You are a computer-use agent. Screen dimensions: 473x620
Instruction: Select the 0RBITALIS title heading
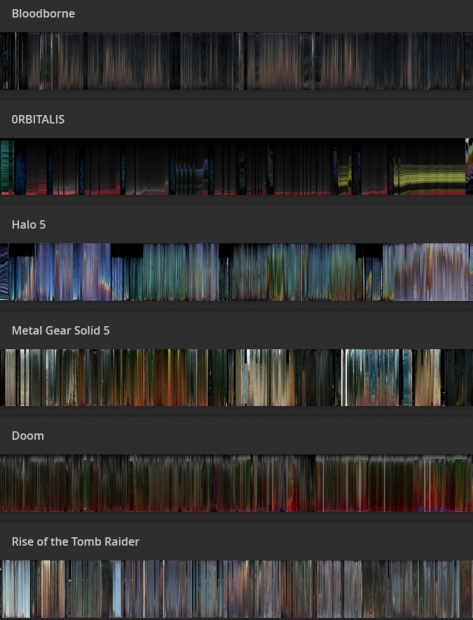pos(38,119)
